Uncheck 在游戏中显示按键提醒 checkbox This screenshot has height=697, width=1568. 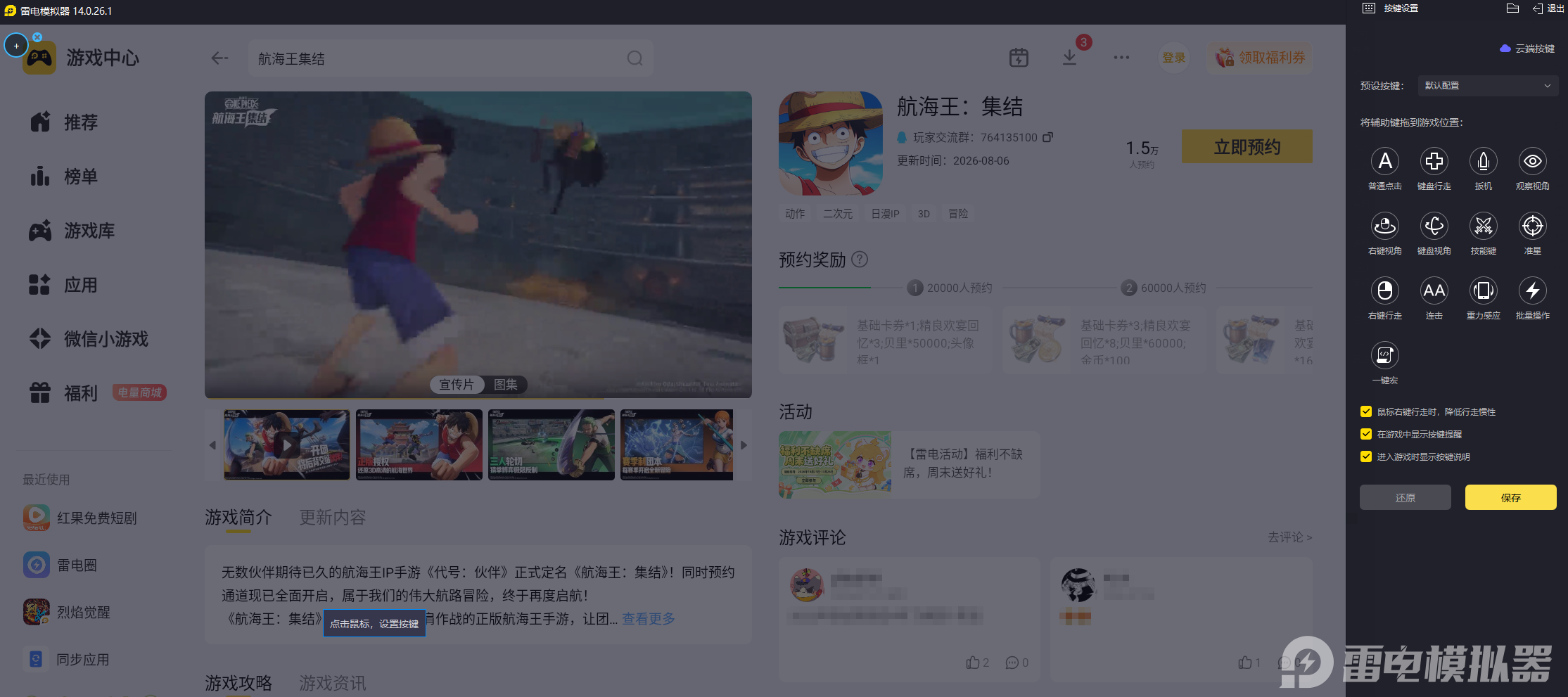(x=1366, y=434)
